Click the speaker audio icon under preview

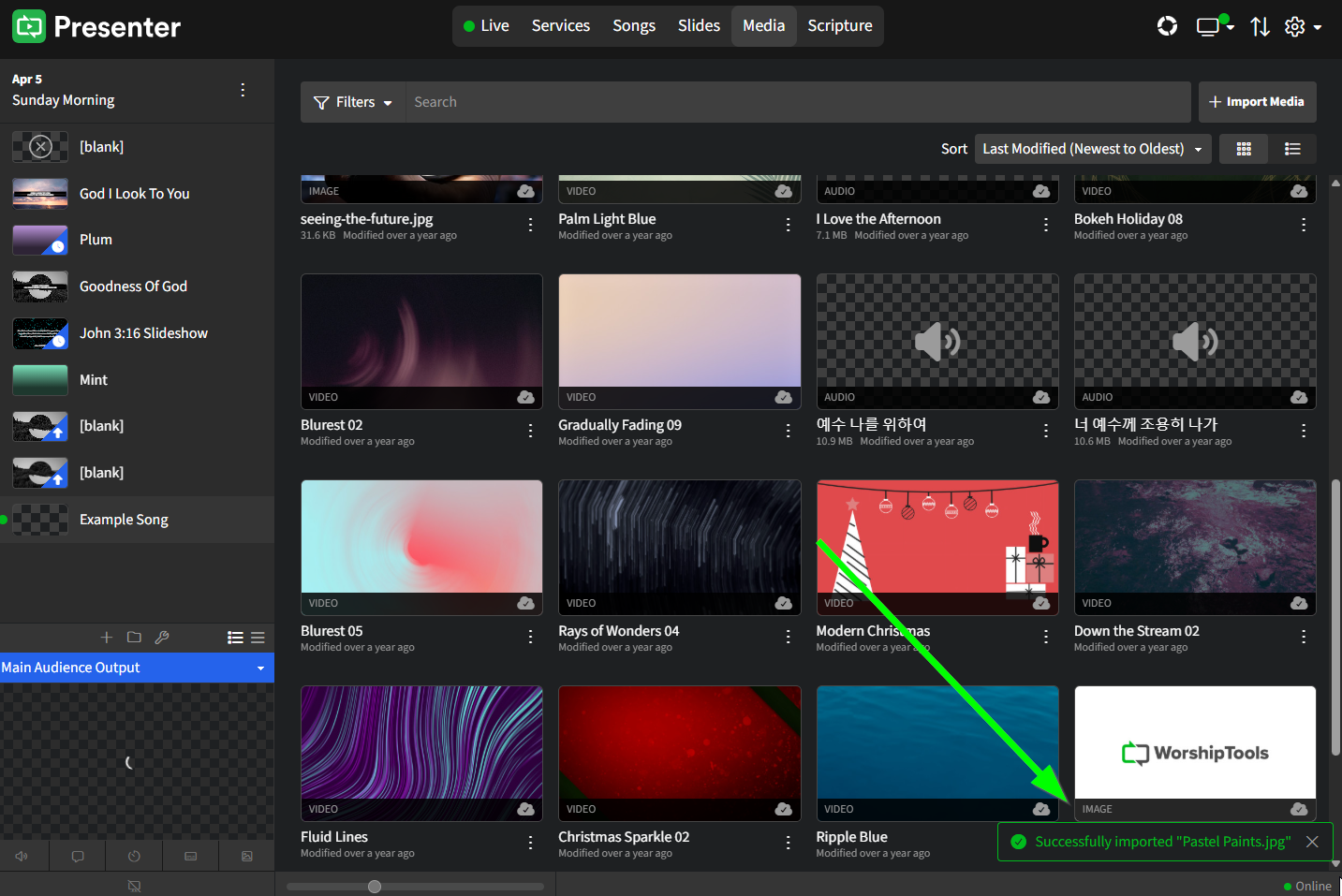pos(22,856)
